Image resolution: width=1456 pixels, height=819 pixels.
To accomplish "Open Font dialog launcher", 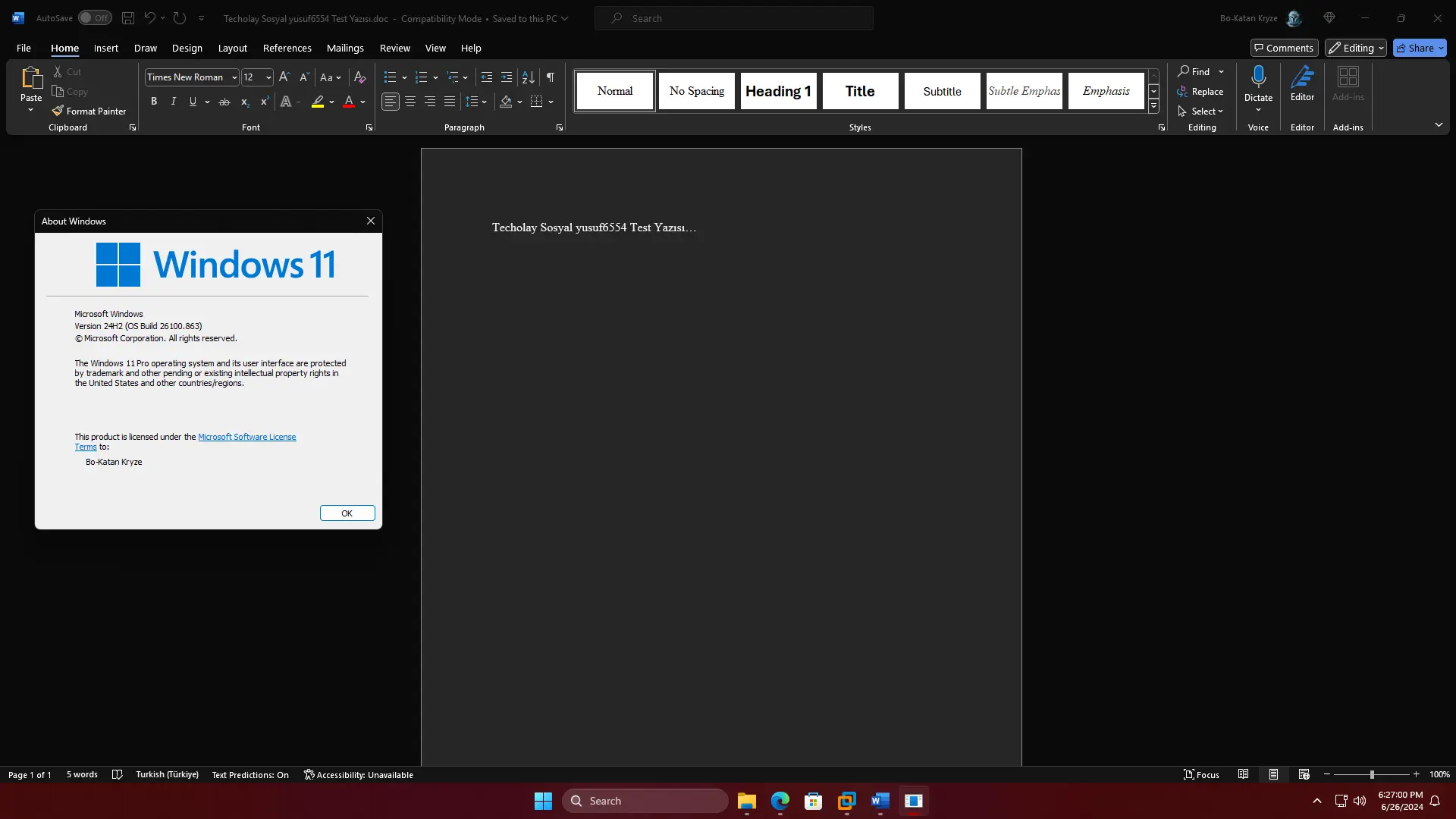I will 369,128.
